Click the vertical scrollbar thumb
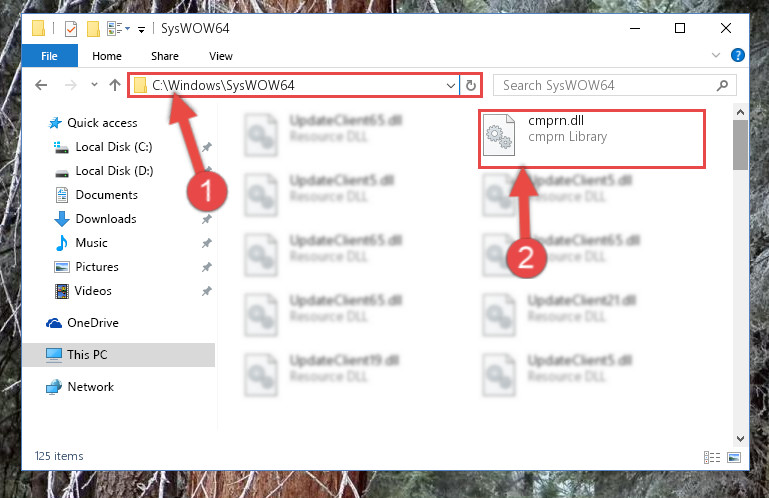 coord(740,145)
